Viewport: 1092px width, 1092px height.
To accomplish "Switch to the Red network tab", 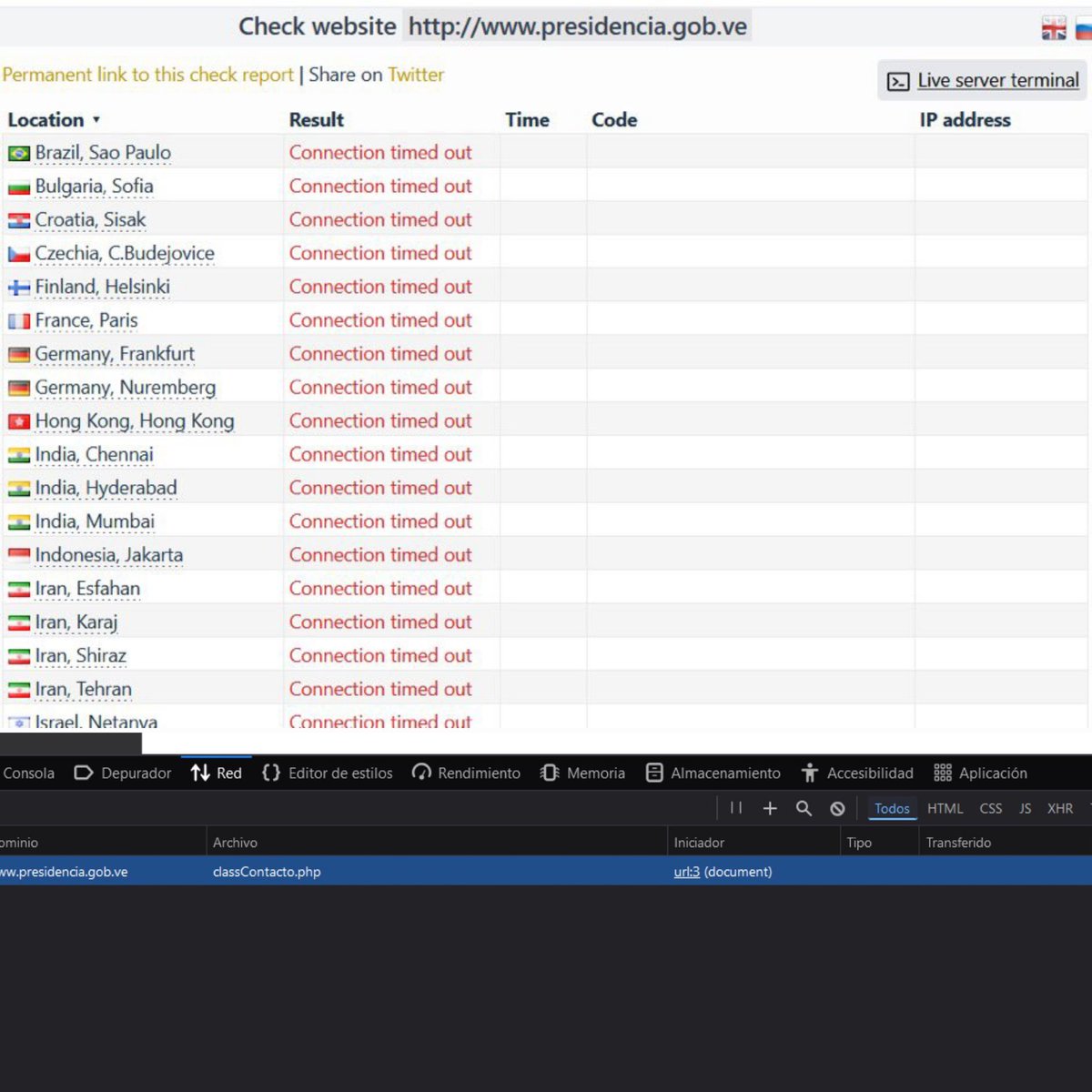I will coord(217,773).
